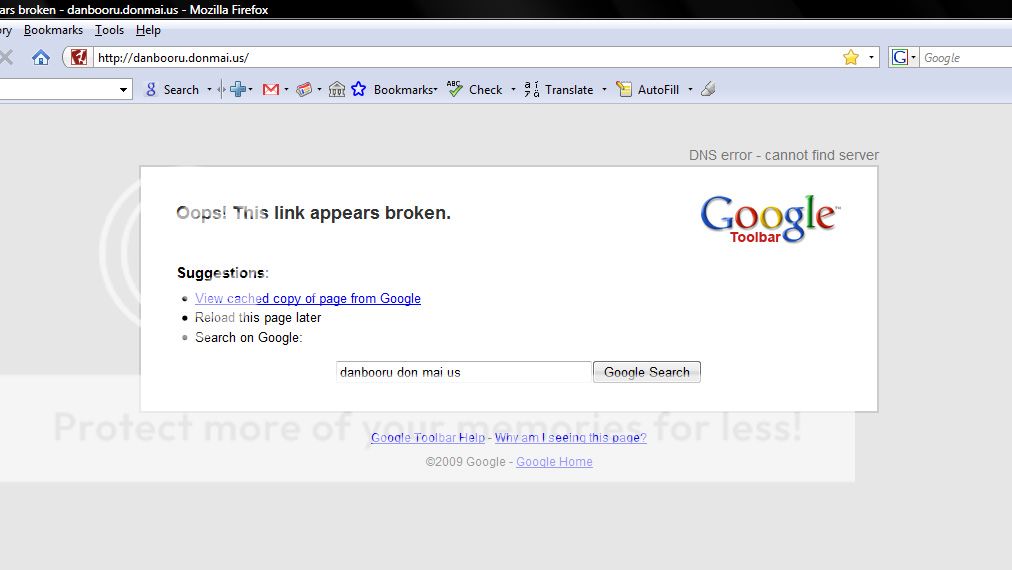This screenshot has width=1012, height=570.
Task: Click the Google News icon in toolbar
Action: (304, 89)
